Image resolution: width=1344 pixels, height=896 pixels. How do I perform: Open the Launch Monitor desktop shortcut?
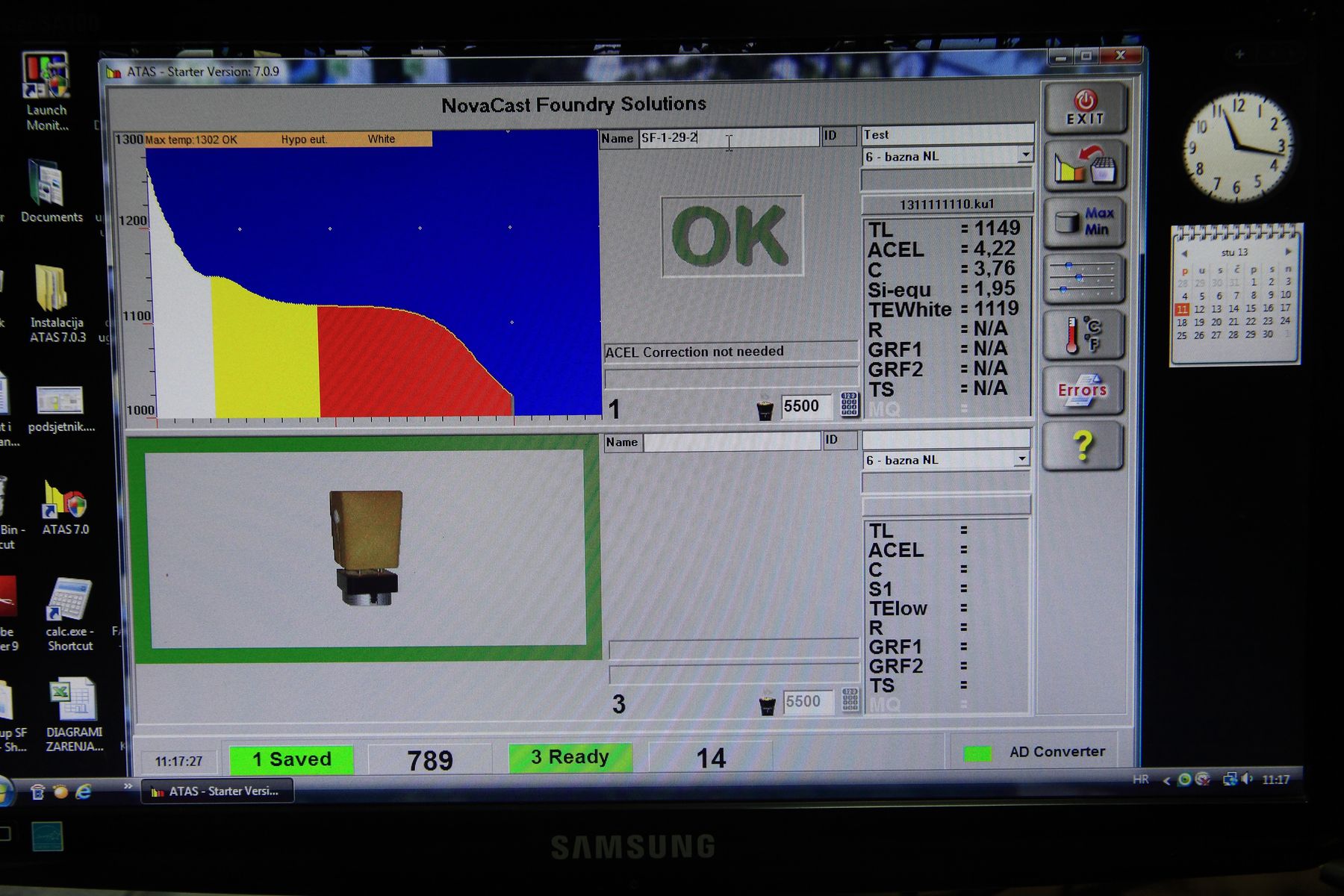(46, 91)
